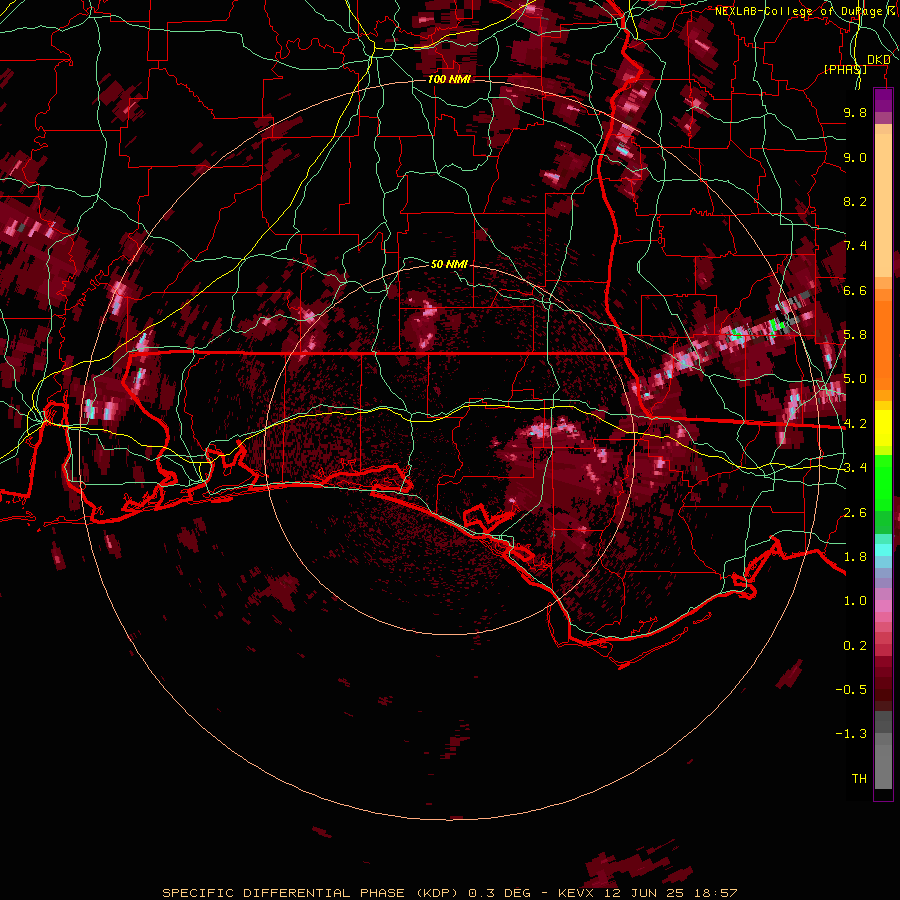Click the 3.4 value on the color scale

tap(855, 468)
